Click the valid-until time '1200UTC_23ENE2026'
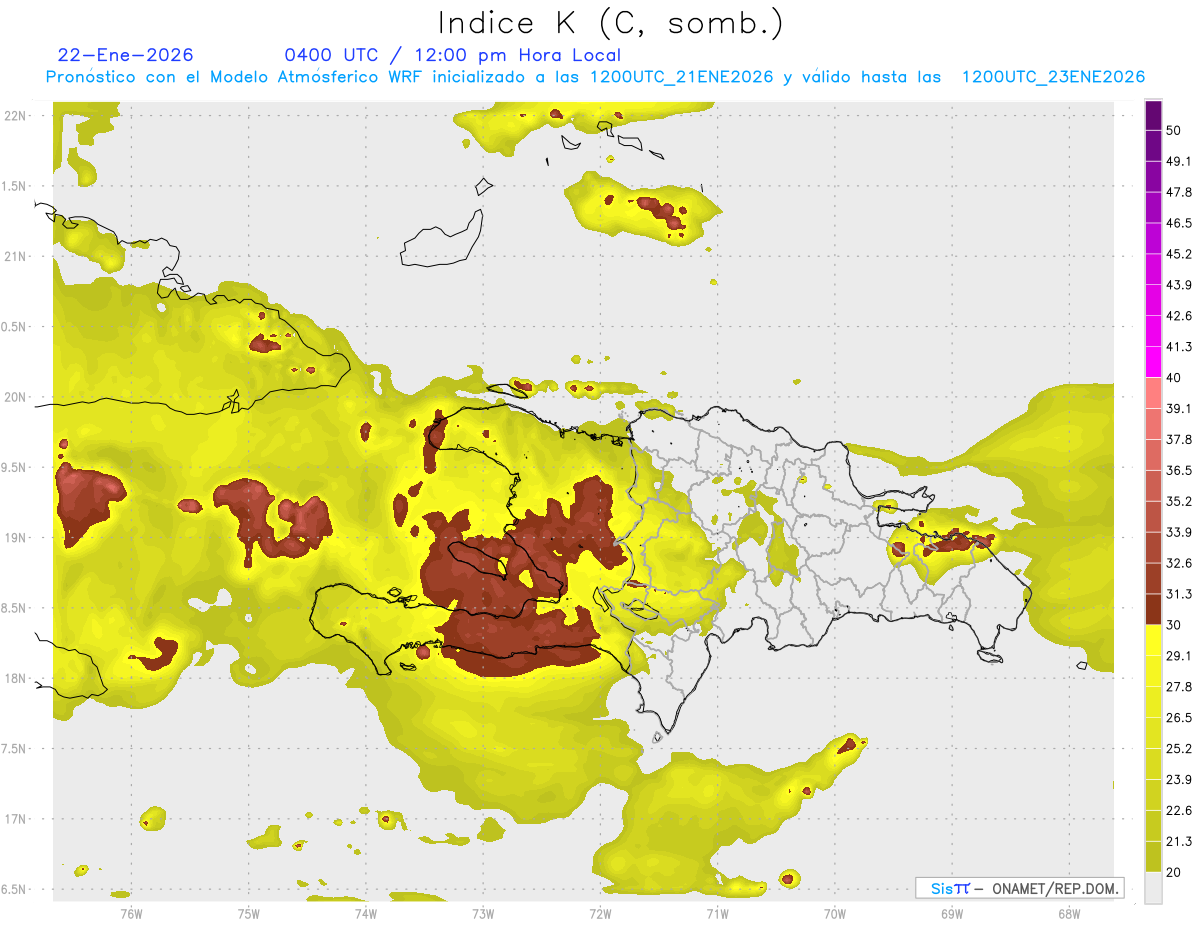This screenshot has height=927, width=1200. coord(1053,77)
